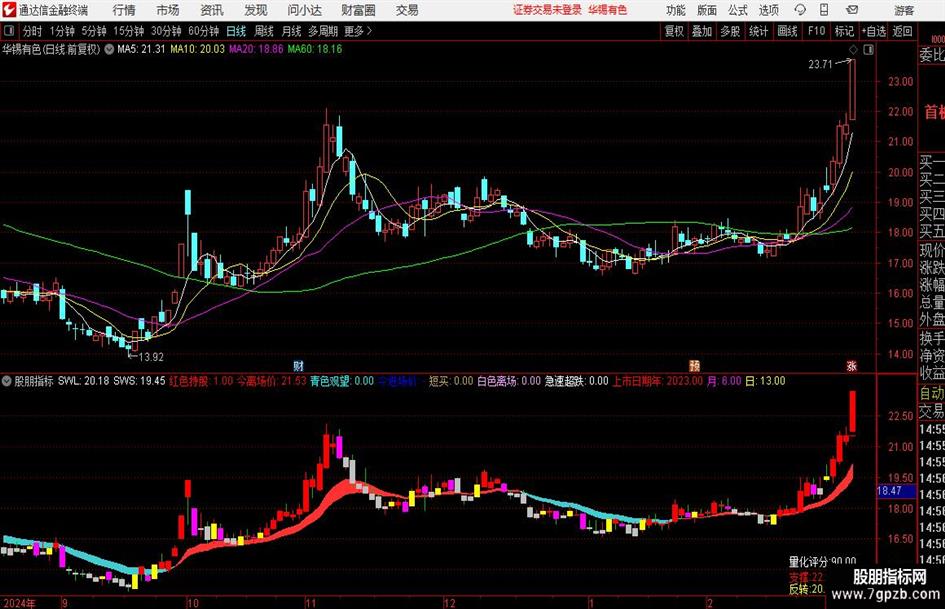945x609 pixels.
Task: Open the 功能 menu
Action: (676, 10)
